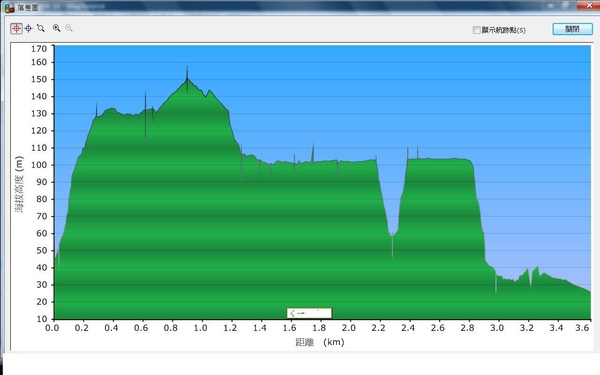Click the 海拔高度 (m) axis label
Viewport: 600px width, 375px height.
click(19, 184)
